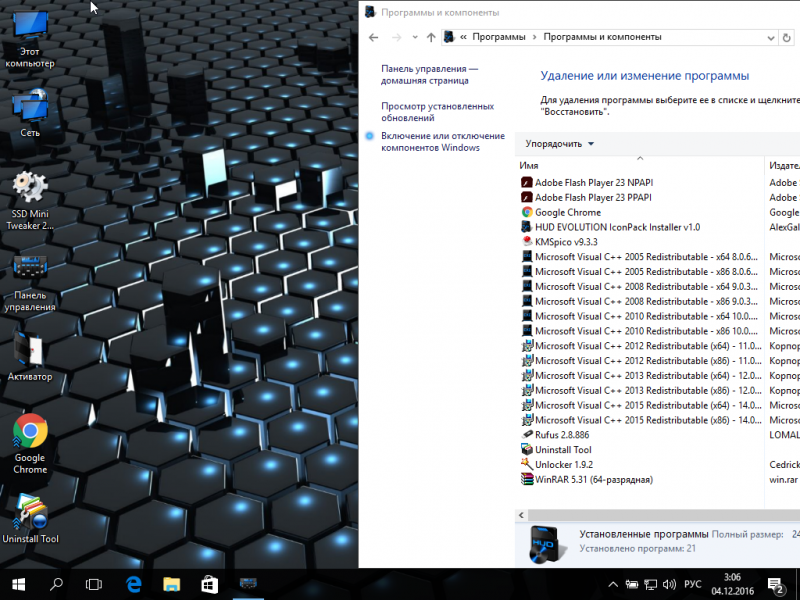Open the volume tray icon
800x600 pixels.
[669, 584]
